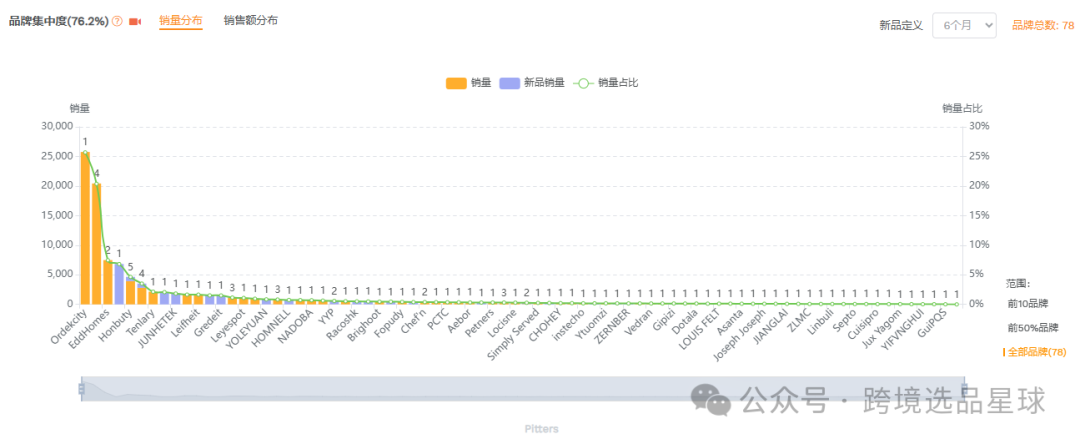
Task: Click the left handle of zoom slider
Action: click(81, 389)
